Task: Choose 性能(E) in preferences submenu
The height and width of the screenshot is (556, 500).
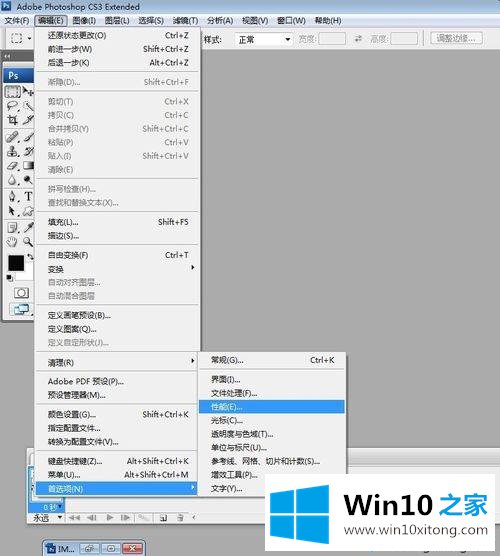Action: click(272, 407)
